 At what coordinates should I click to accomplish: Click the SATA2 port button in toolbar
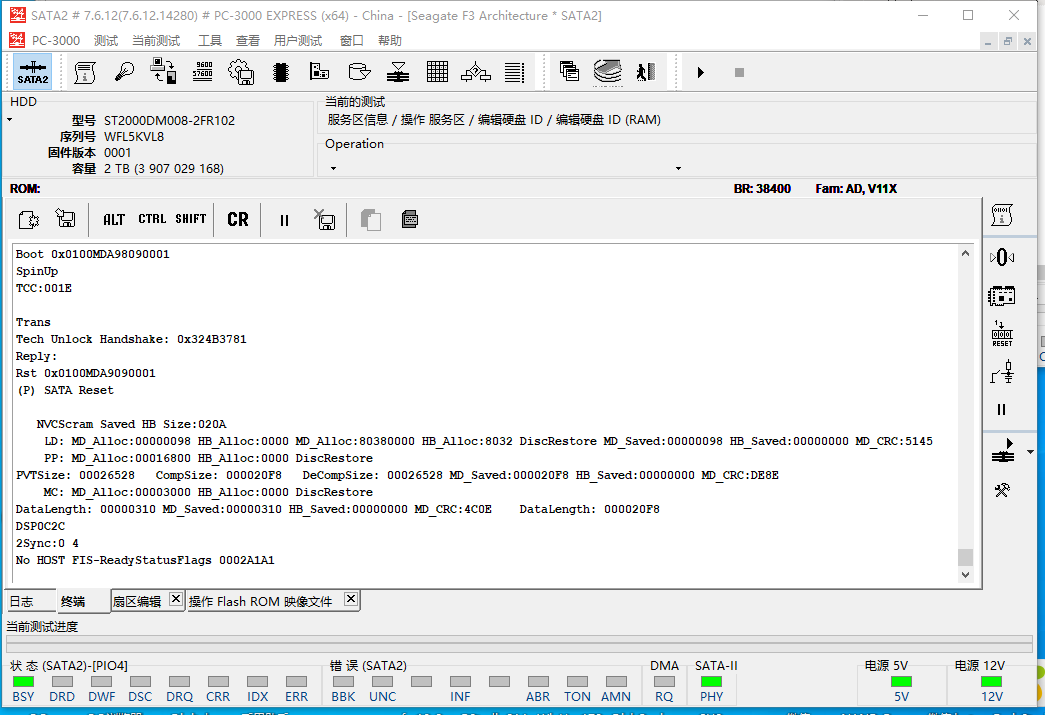(x=33, y=72)
